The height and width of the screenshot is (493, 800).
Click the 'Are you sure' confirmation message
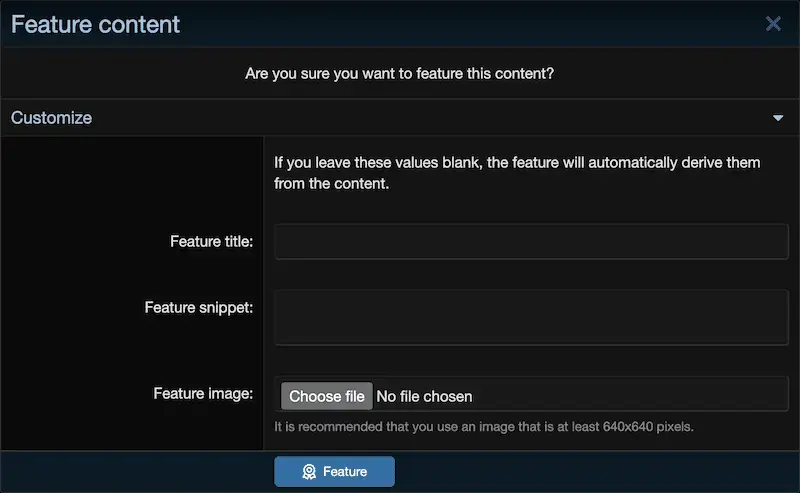click(399, 73)
